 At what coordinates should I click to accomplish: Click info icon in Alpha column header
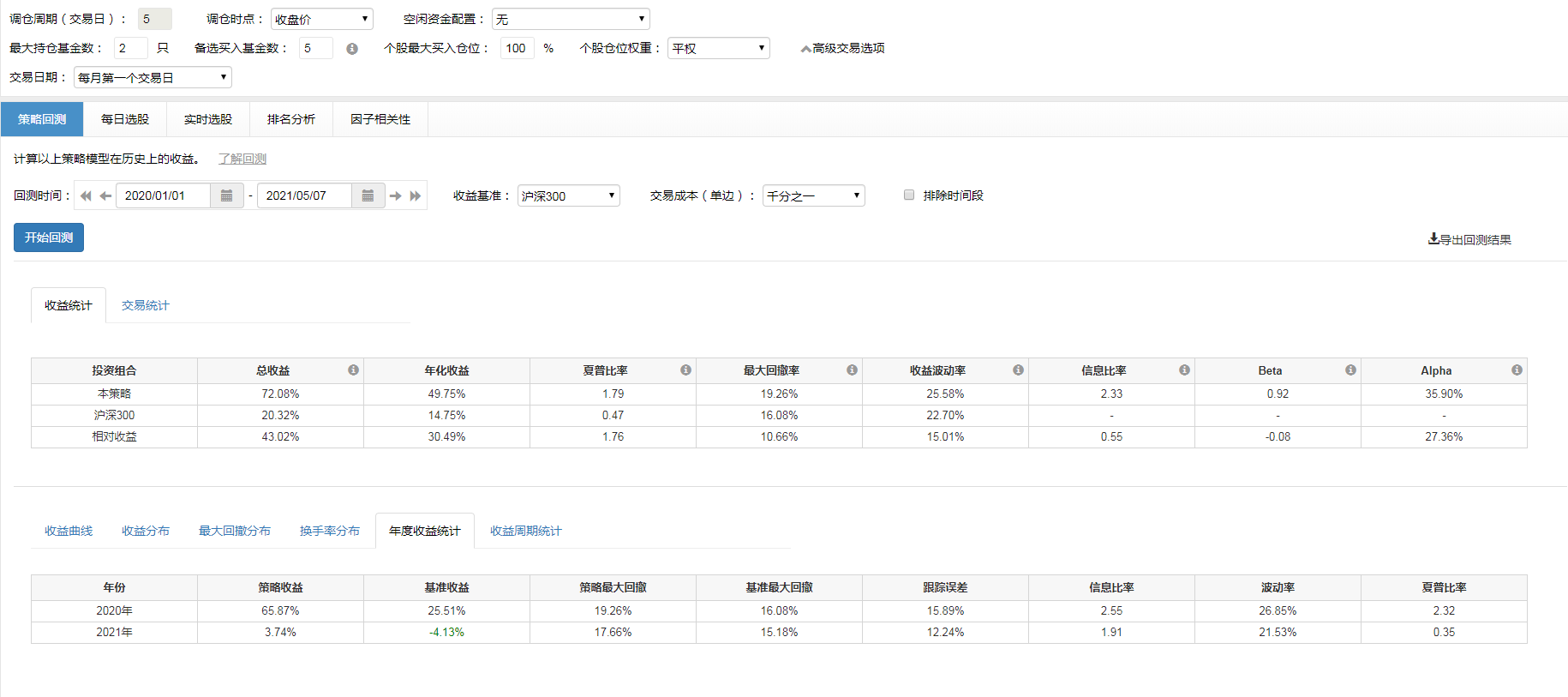[1517, 370]
